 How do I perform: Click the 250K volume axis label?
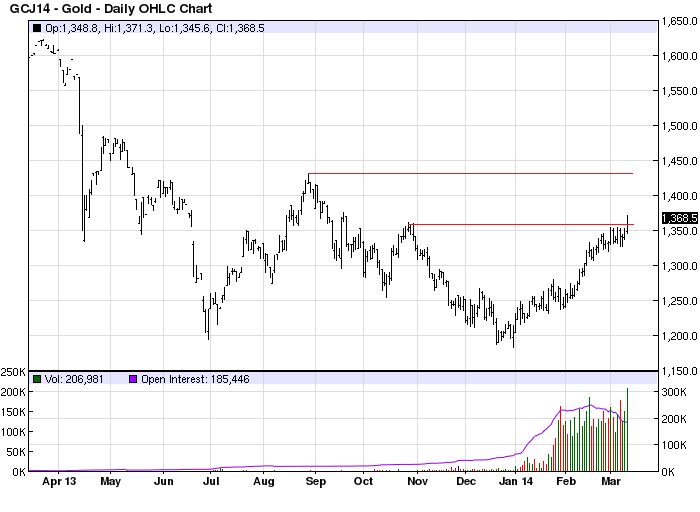13,372
